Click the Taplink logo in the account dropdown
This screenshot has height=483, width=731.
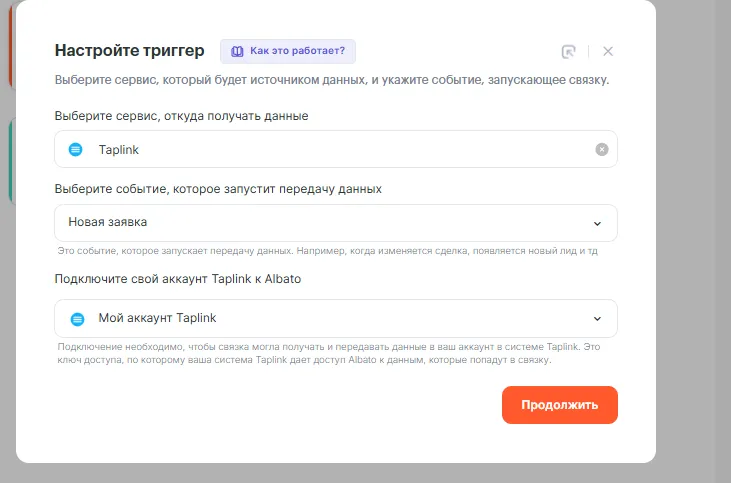point(77,319)
